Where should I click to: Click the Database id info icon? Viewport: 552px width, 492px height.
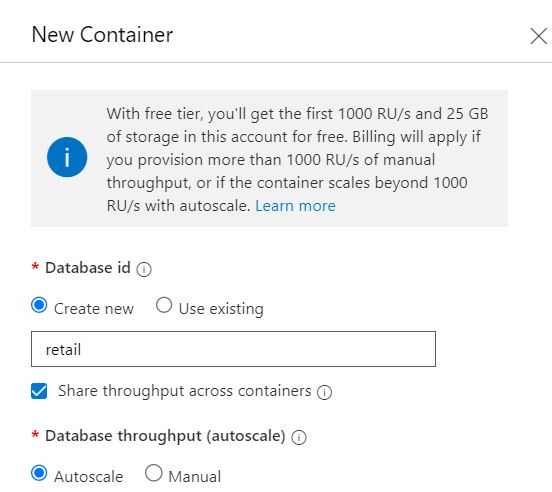pos(144,270)
